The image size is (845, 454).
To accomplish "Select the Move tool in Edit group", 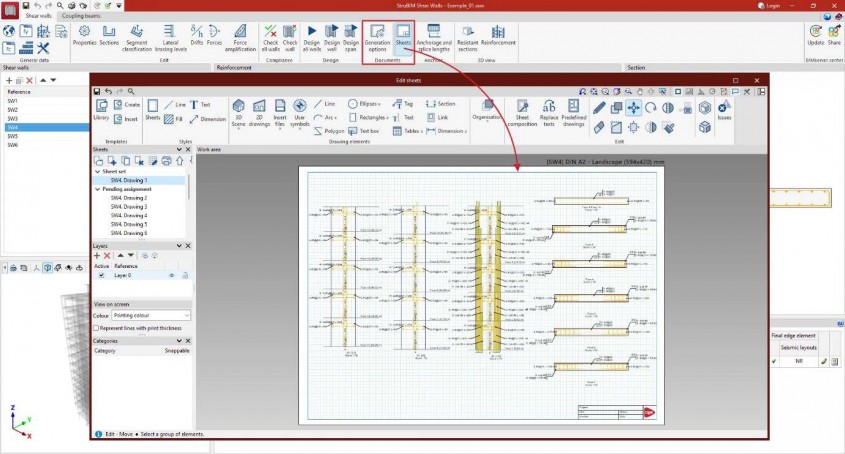I will point(634,108).
